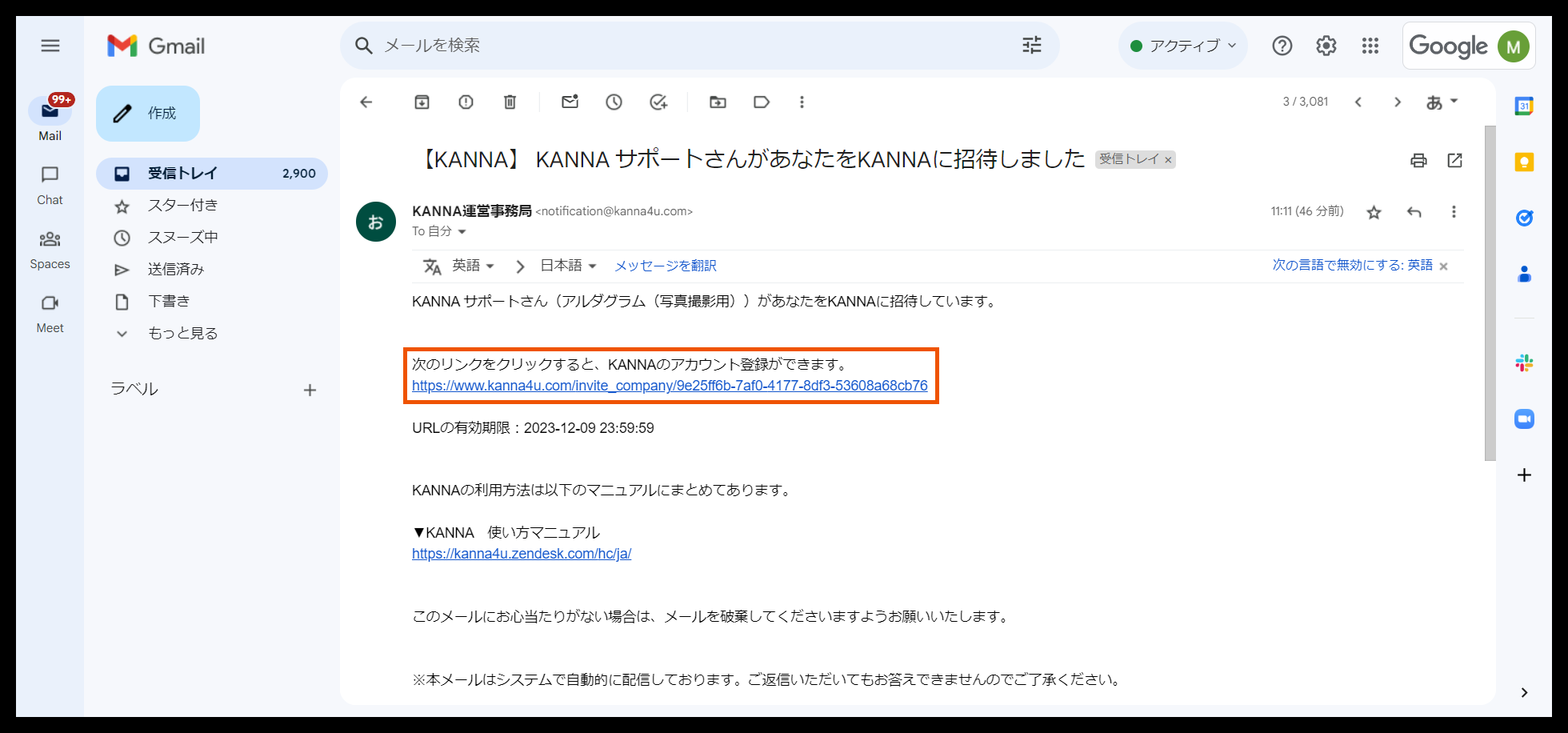
Task: Open Google Keep in the side panel
Action: 1524,162
